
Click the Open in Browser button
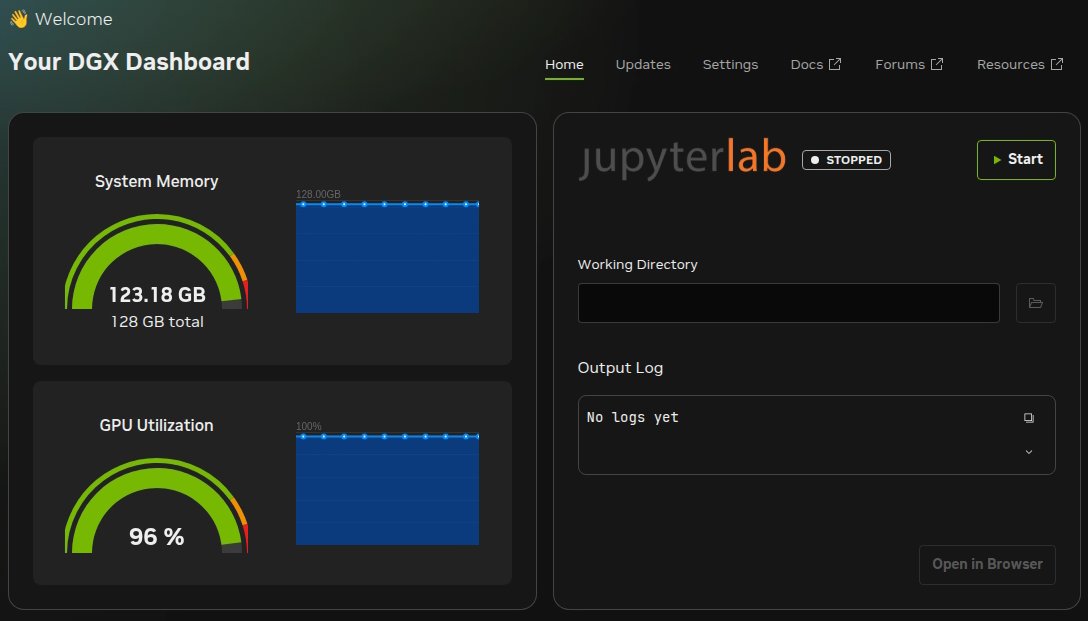click(987, 564)
